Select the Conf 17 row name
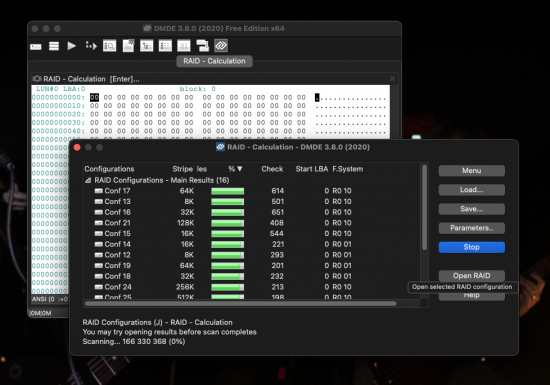 pyautogui.click(x=117, y=191)
